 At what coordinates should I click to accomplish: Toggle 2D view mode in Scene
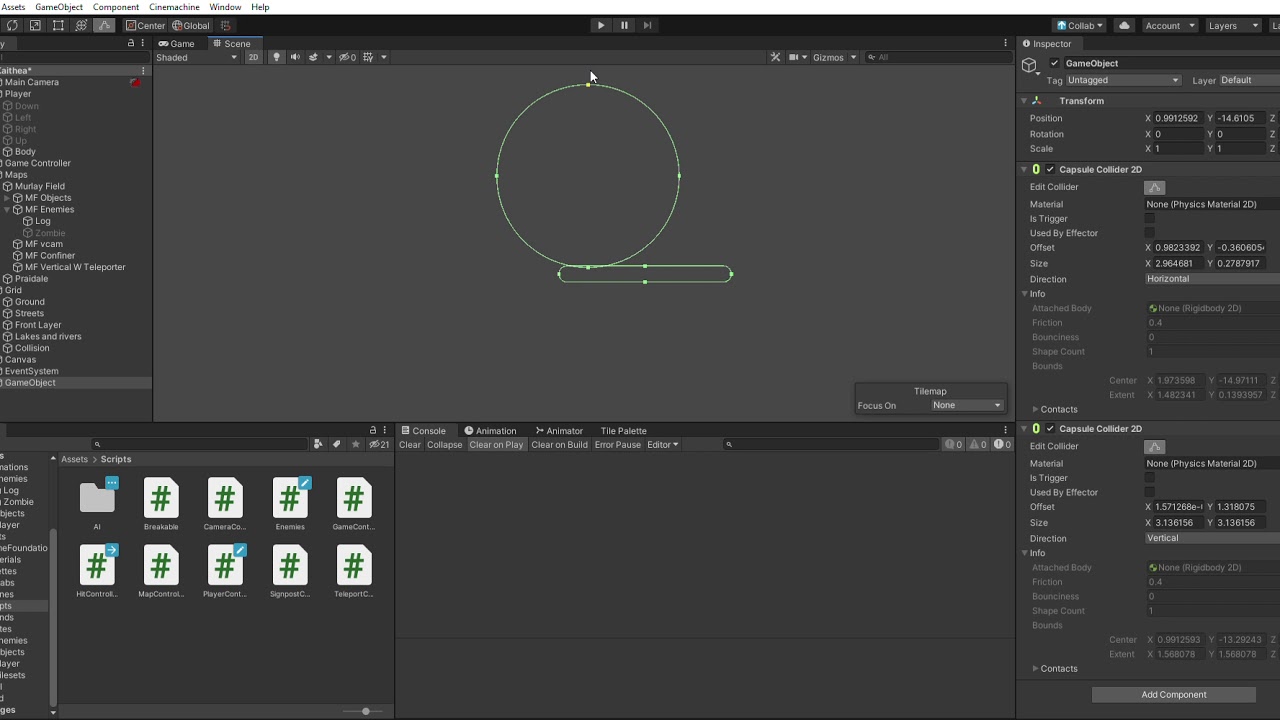[253, 57]
